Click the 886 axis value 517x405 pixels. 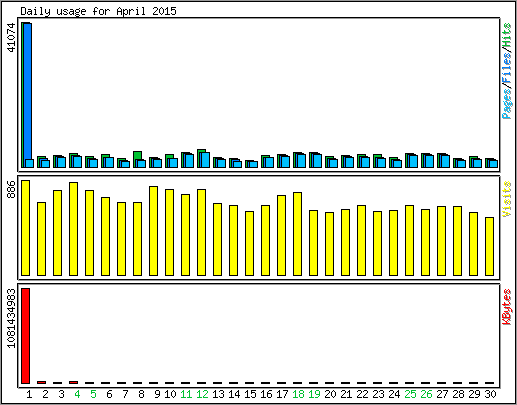(x=11, y=189)
